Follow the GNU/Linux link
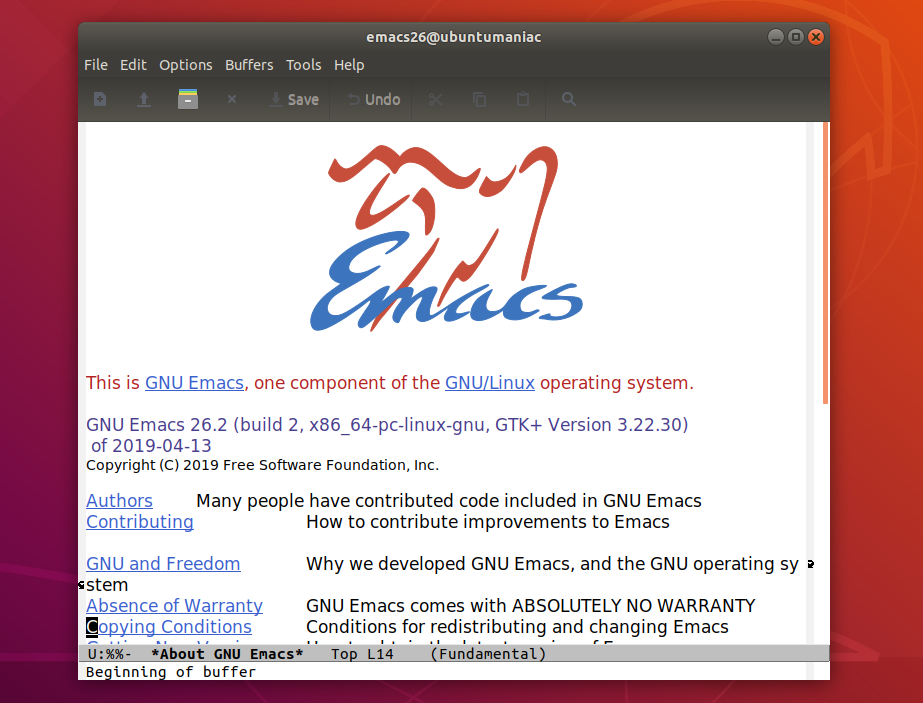This screenshot has width=923, height=703. click(x=490, y=383)
